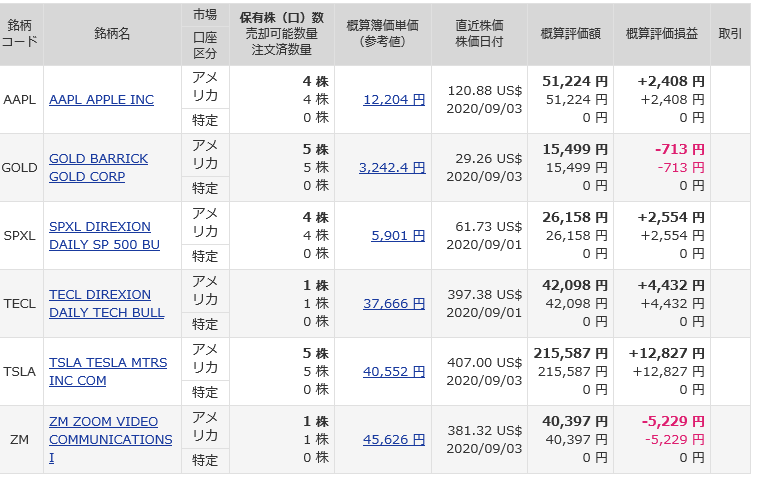Click the 概算評価額 column header
Viewport: 758px width, 479px height.
tap(570, 33)
